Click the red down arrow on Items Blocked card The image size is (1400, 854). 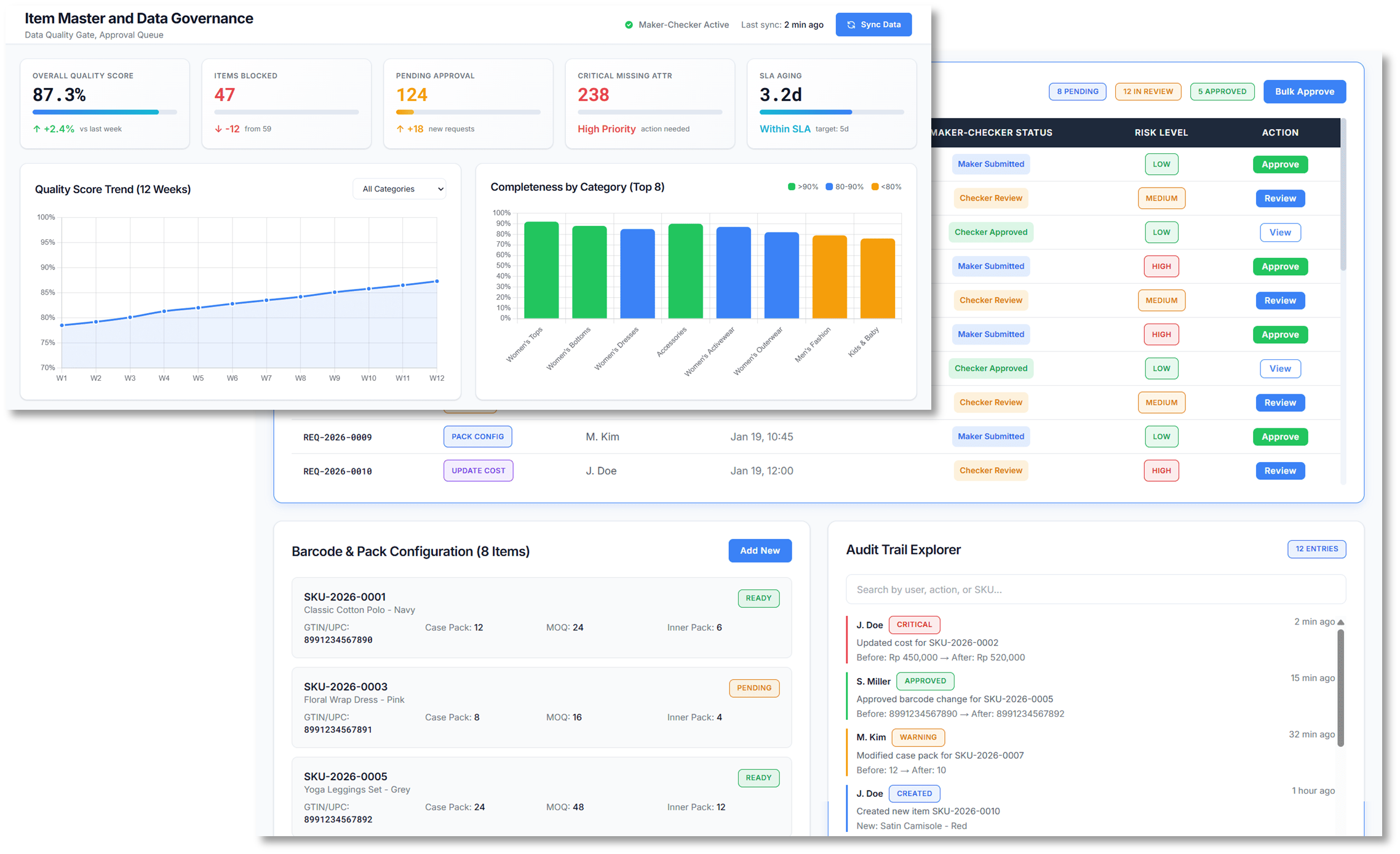click(x=218, y=129)
